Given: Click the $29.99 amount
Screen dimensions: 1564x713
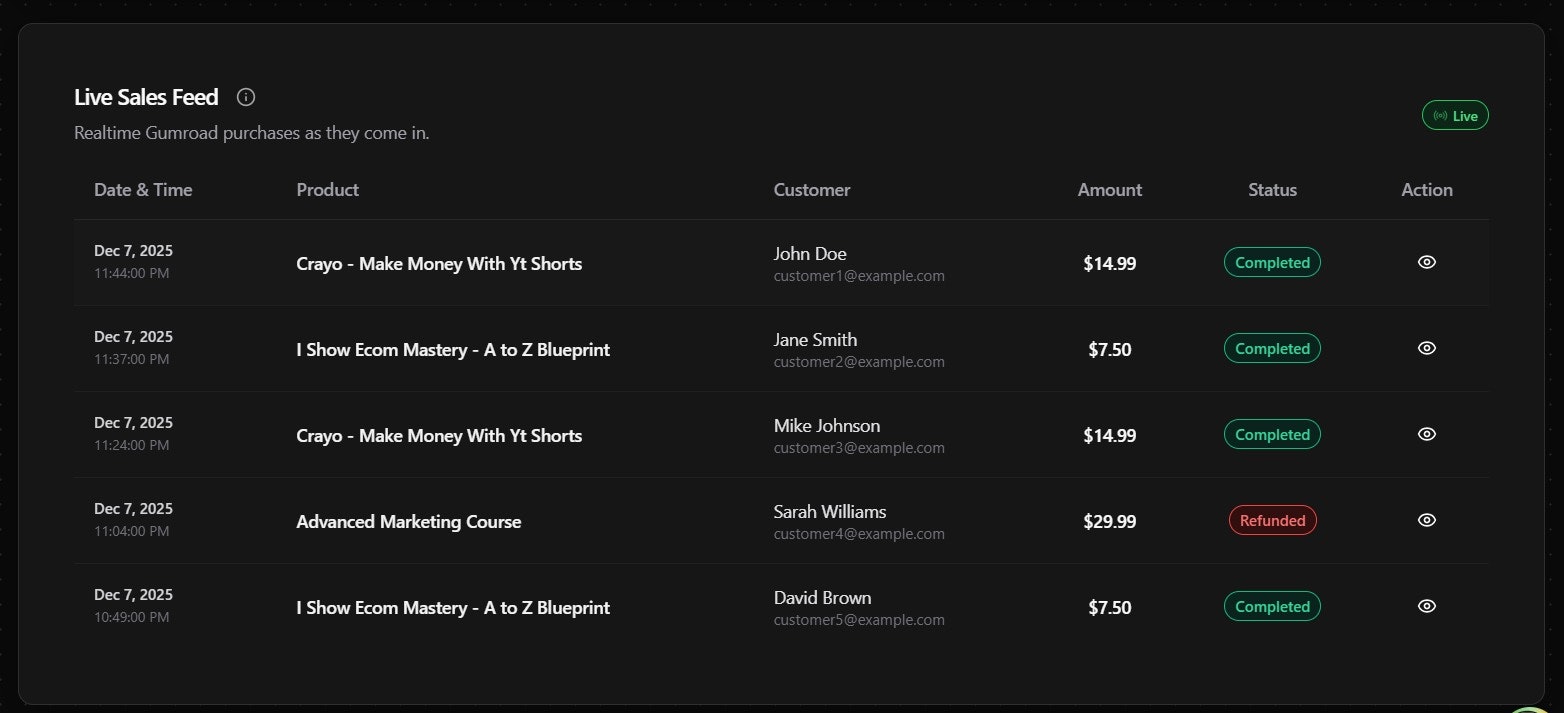Looking at the screenshot, I should (1109, 522).
